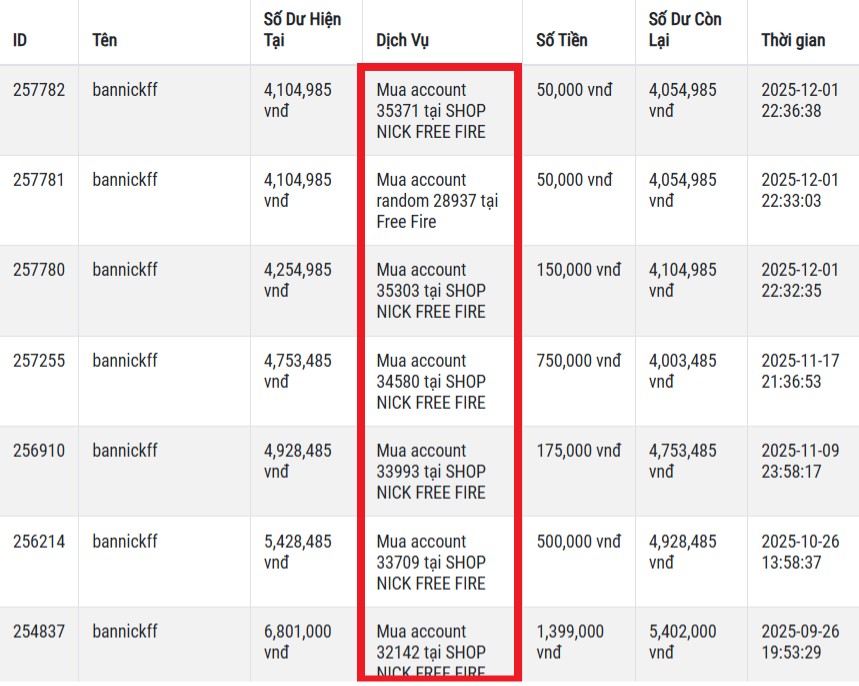Click the "Mua account random 28937" service entry
Screen dimensions: 859x686
click(x=437, y=201)
